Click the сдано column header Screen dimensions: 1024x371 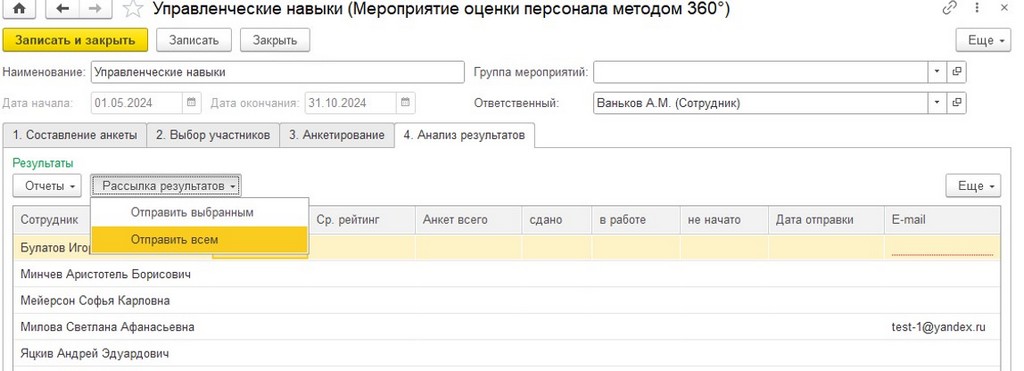[556, 220]
